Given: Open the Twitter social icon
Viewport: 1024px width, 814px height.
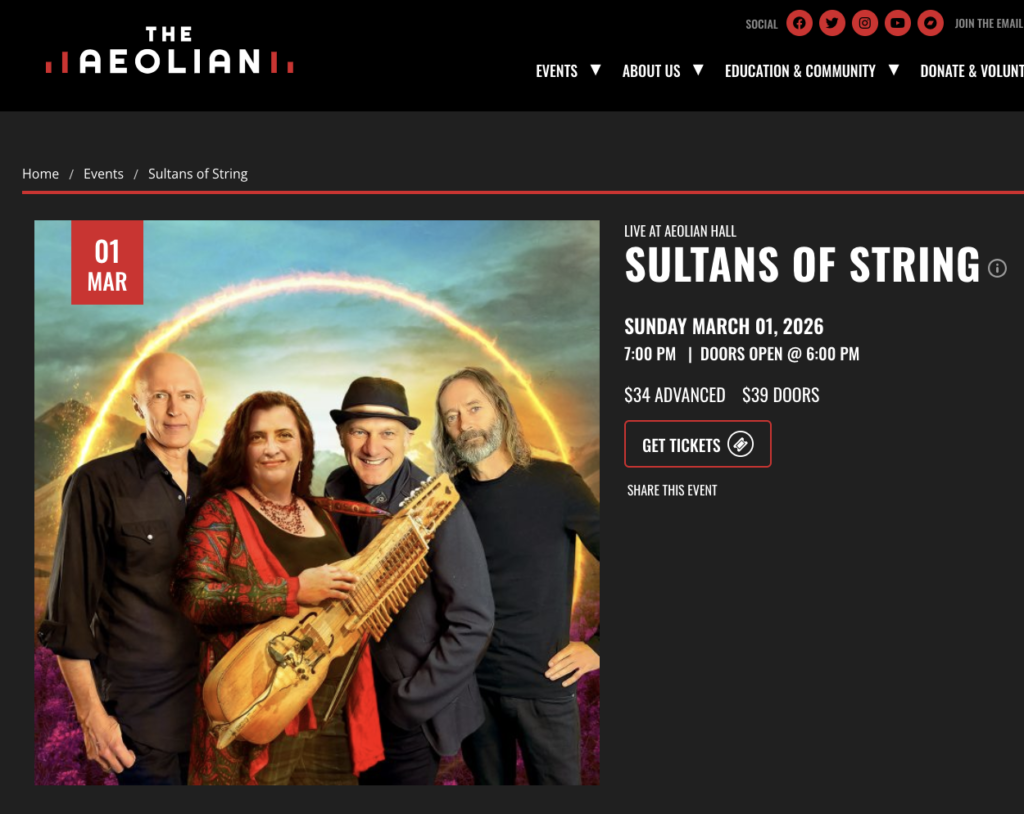Looking at the screenshot, I should 832,23.
